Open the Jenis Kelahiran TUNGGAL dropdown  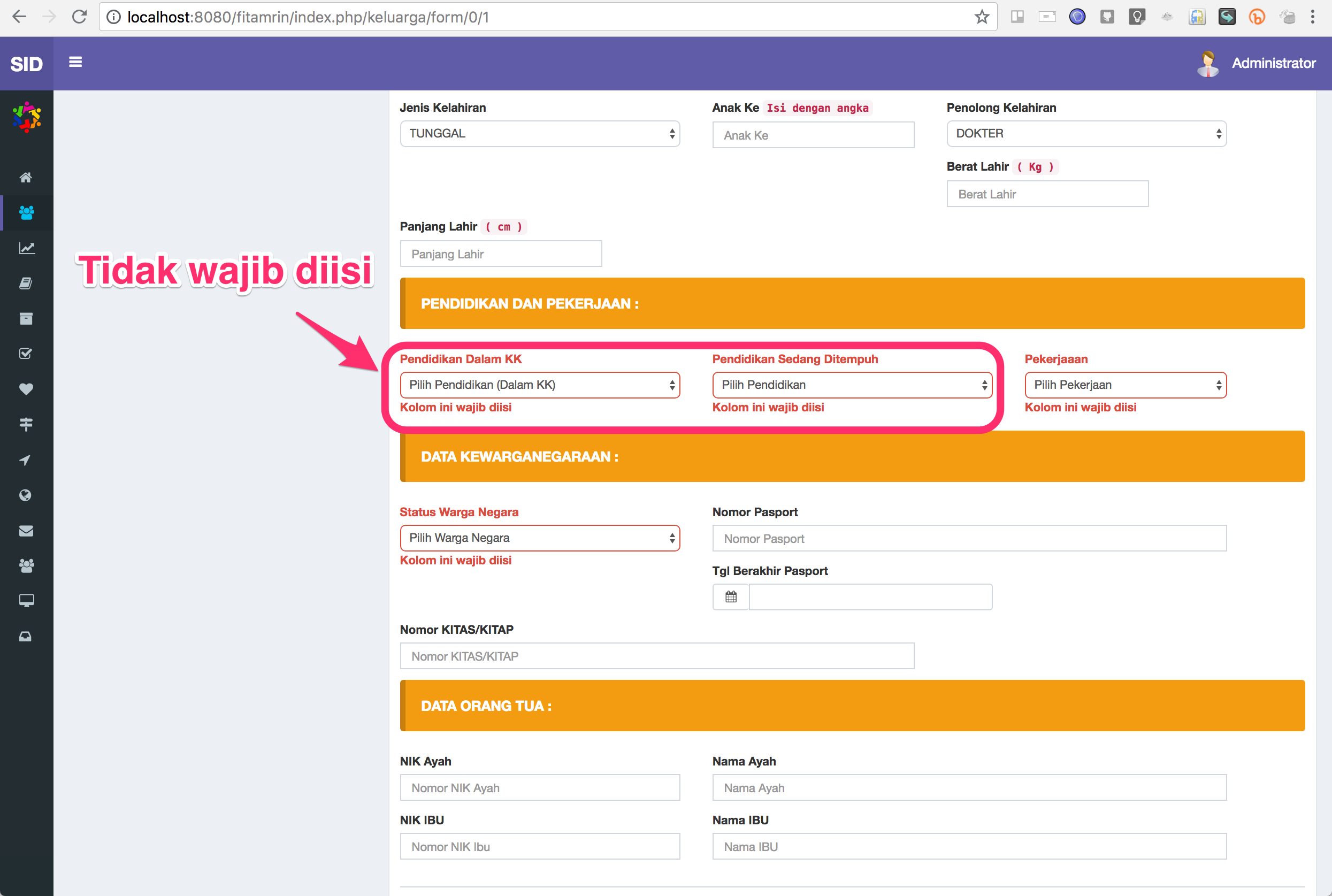pyautogui.click(x=539, y=133)
